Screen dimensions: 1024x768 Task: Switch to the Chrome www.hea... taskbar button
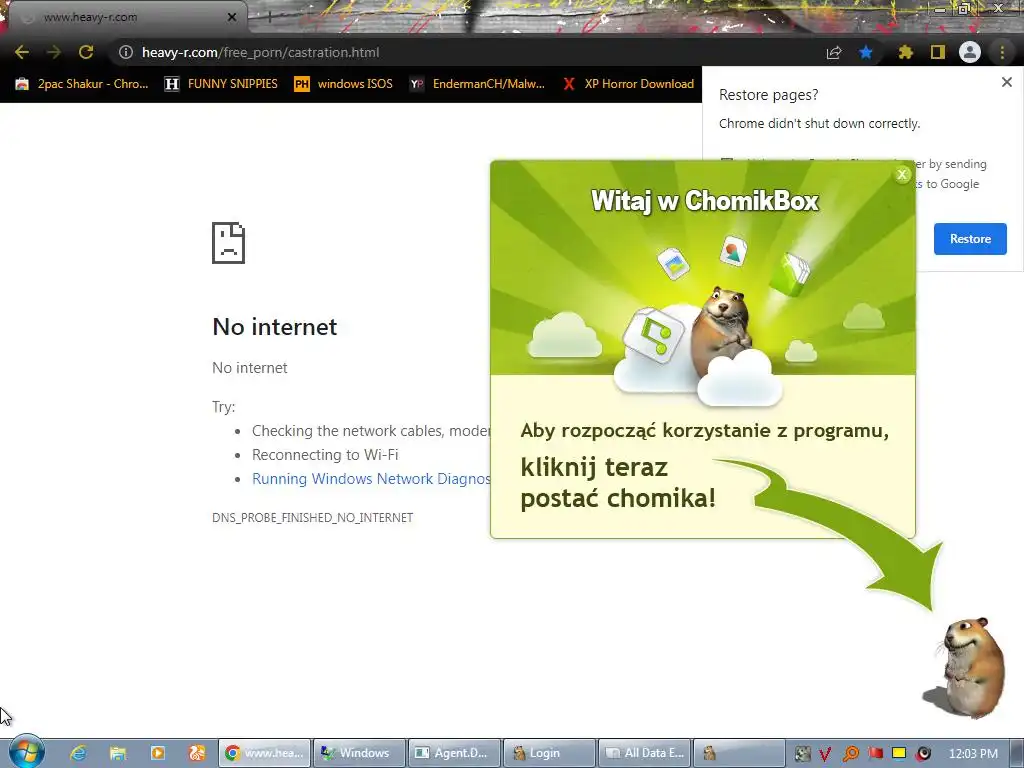tap(264, 753)
